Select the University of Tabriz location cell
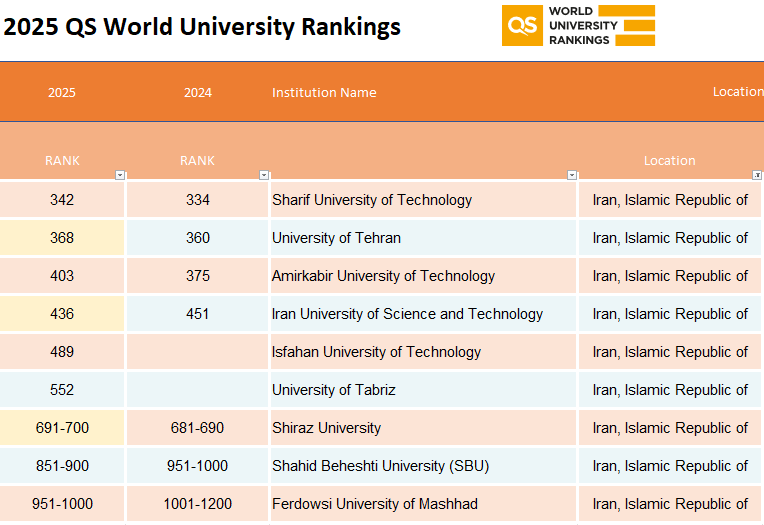The image size is (764, 525). coord(670,390)
